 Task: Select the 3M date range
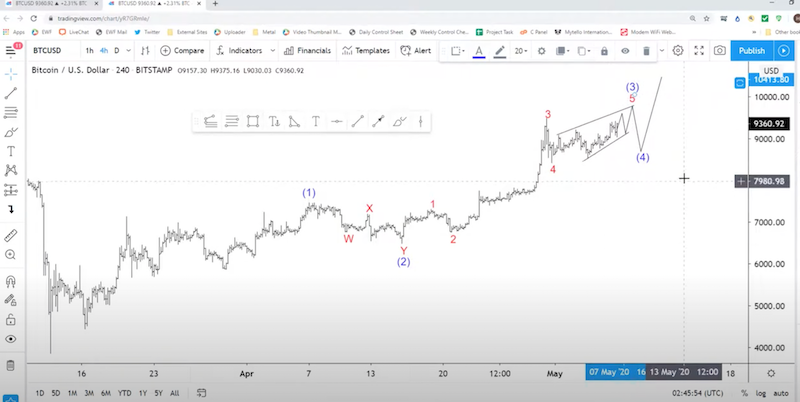tap(89, 392)
